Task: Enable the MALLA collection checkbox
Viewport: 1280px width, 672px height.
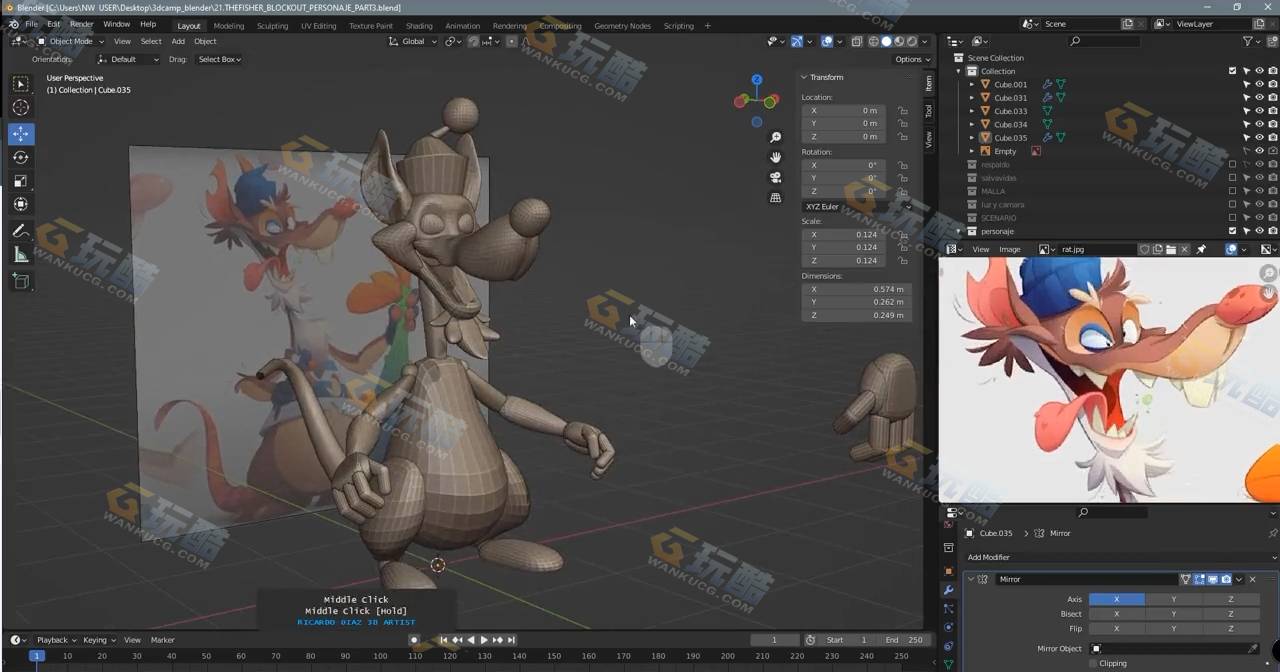Action: (1232, 191)
